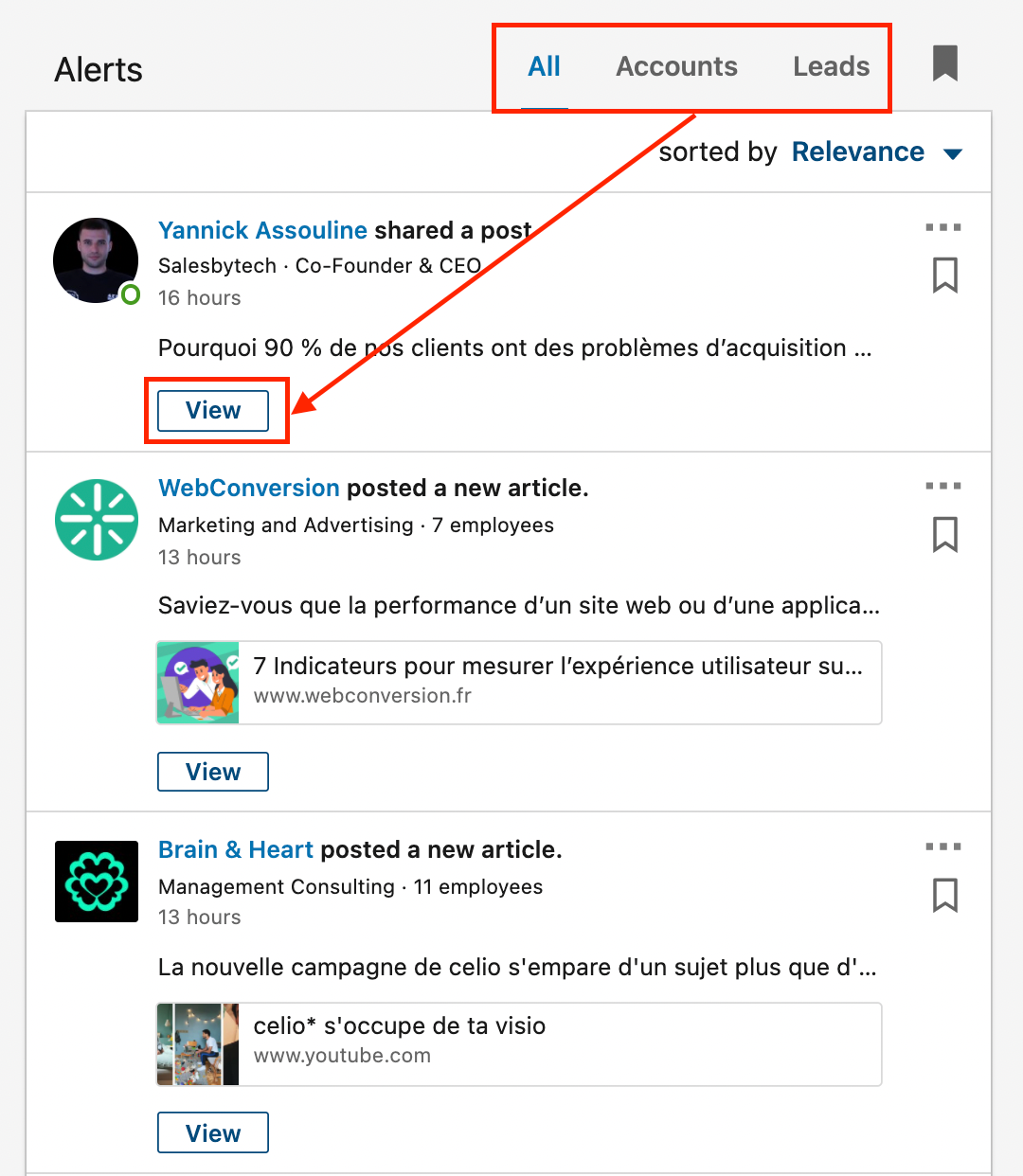Viewport: 1023px width, 1176px height.
Task: Click the YouTube video thumbnail image
Action: click(198, 1044)
